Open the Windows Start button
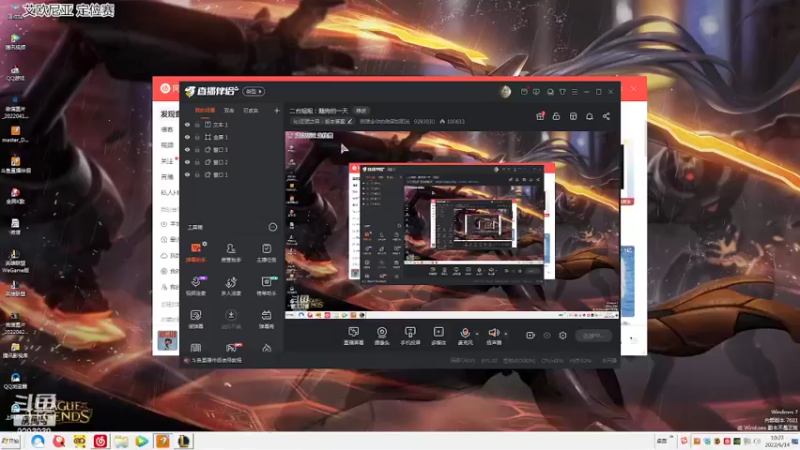Viewport: 800px width, 450px height. [10, 441]
